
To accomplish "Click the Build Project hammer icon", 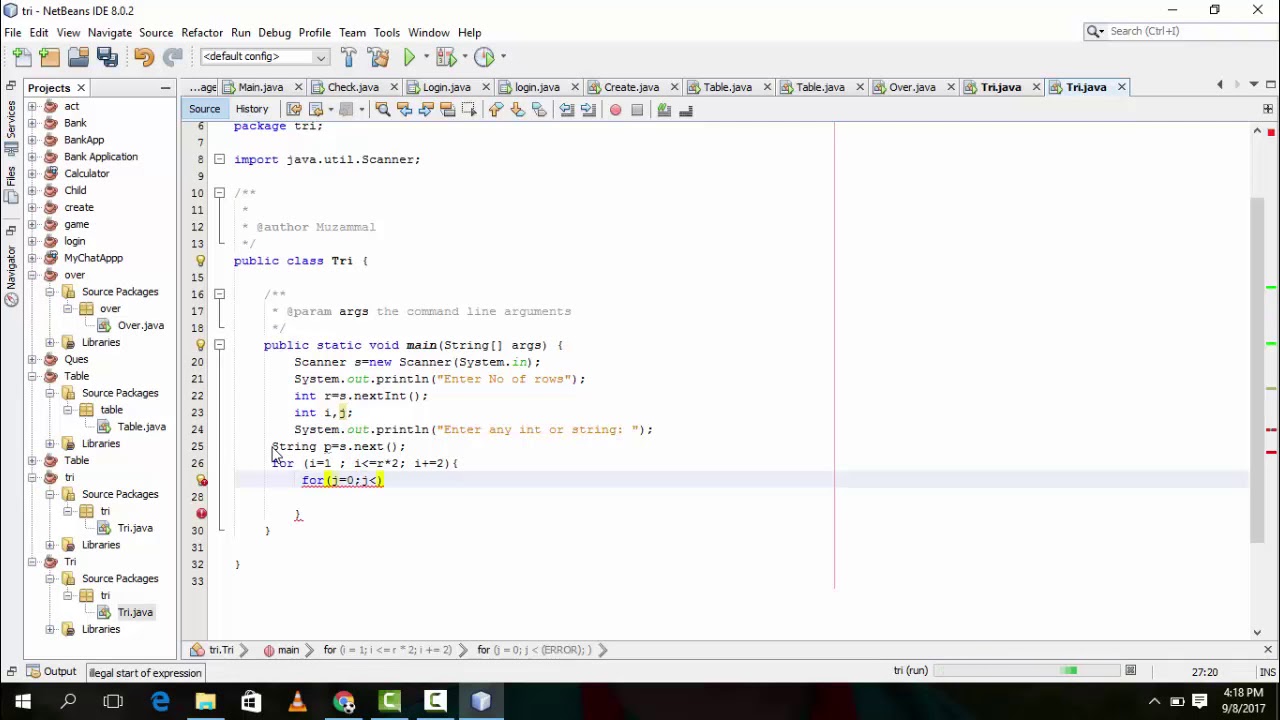I will coord(348,57).
